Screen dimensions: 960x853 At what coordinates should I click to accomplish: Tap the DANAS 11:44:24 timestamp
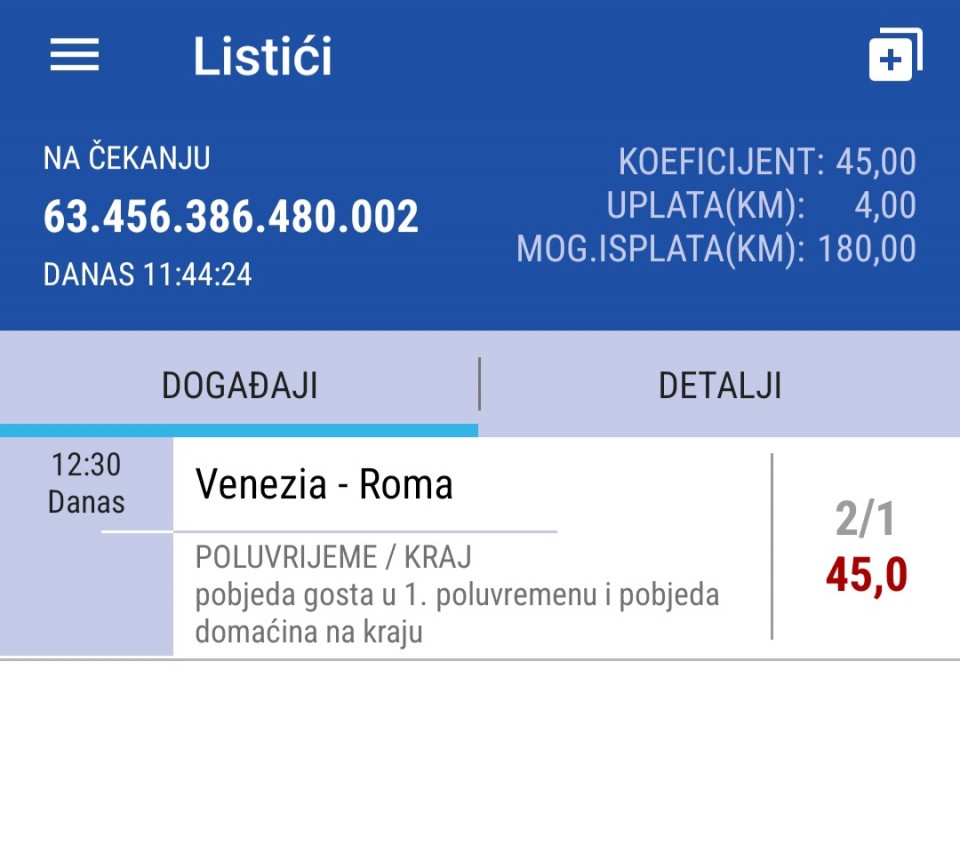point(148,274)
